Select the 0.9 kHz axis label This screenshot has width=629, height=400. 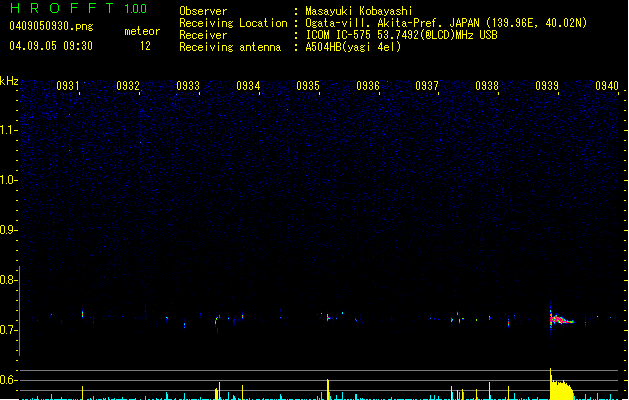point(8,230)
